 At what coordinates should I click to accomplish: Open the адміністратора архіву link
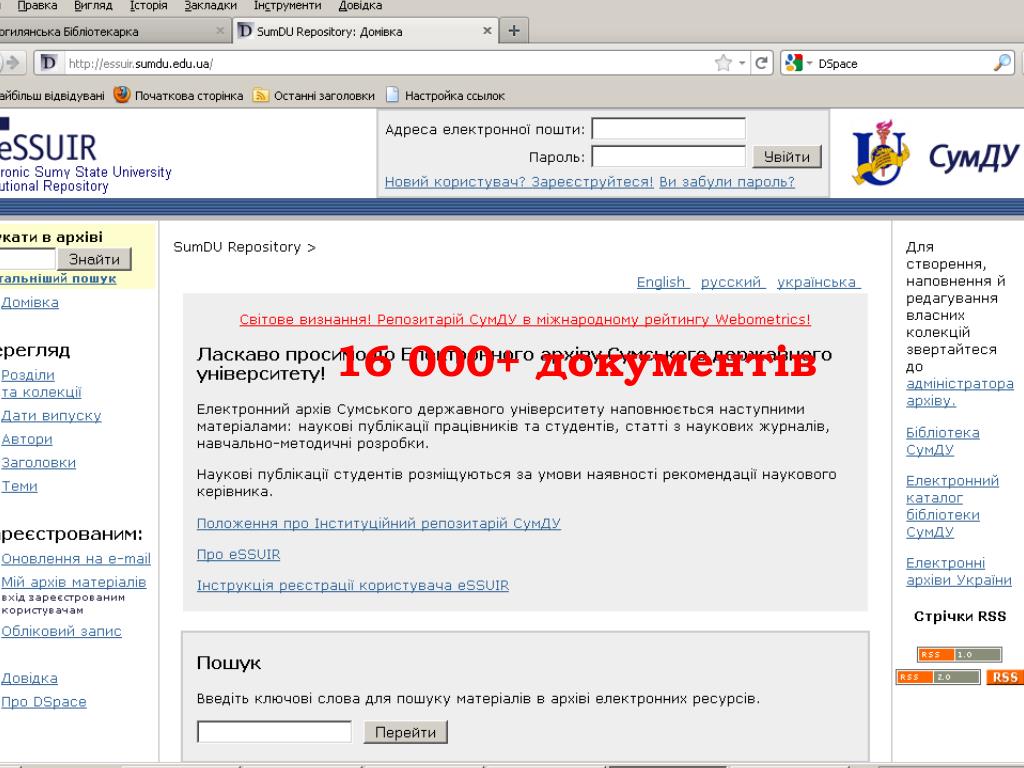(959, 392)
